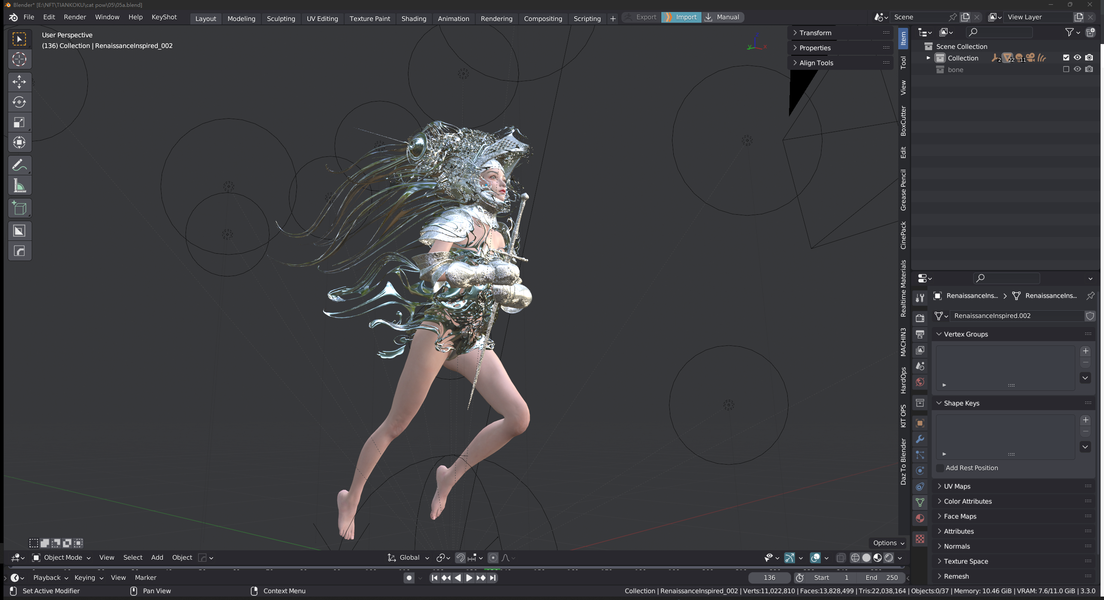1104x600 pixels.
Task: Switch to the Sculpting workspace tab
Action: (281, 18)
